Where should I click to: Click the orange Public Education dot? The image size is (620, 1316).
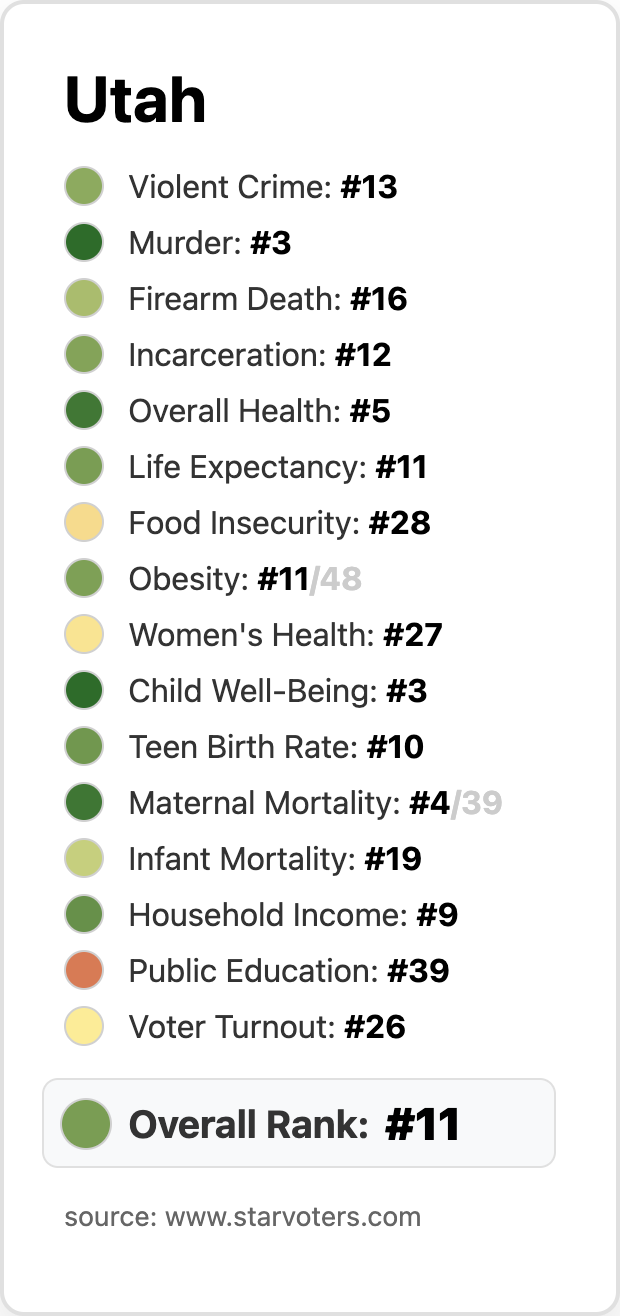pos(84,971)
